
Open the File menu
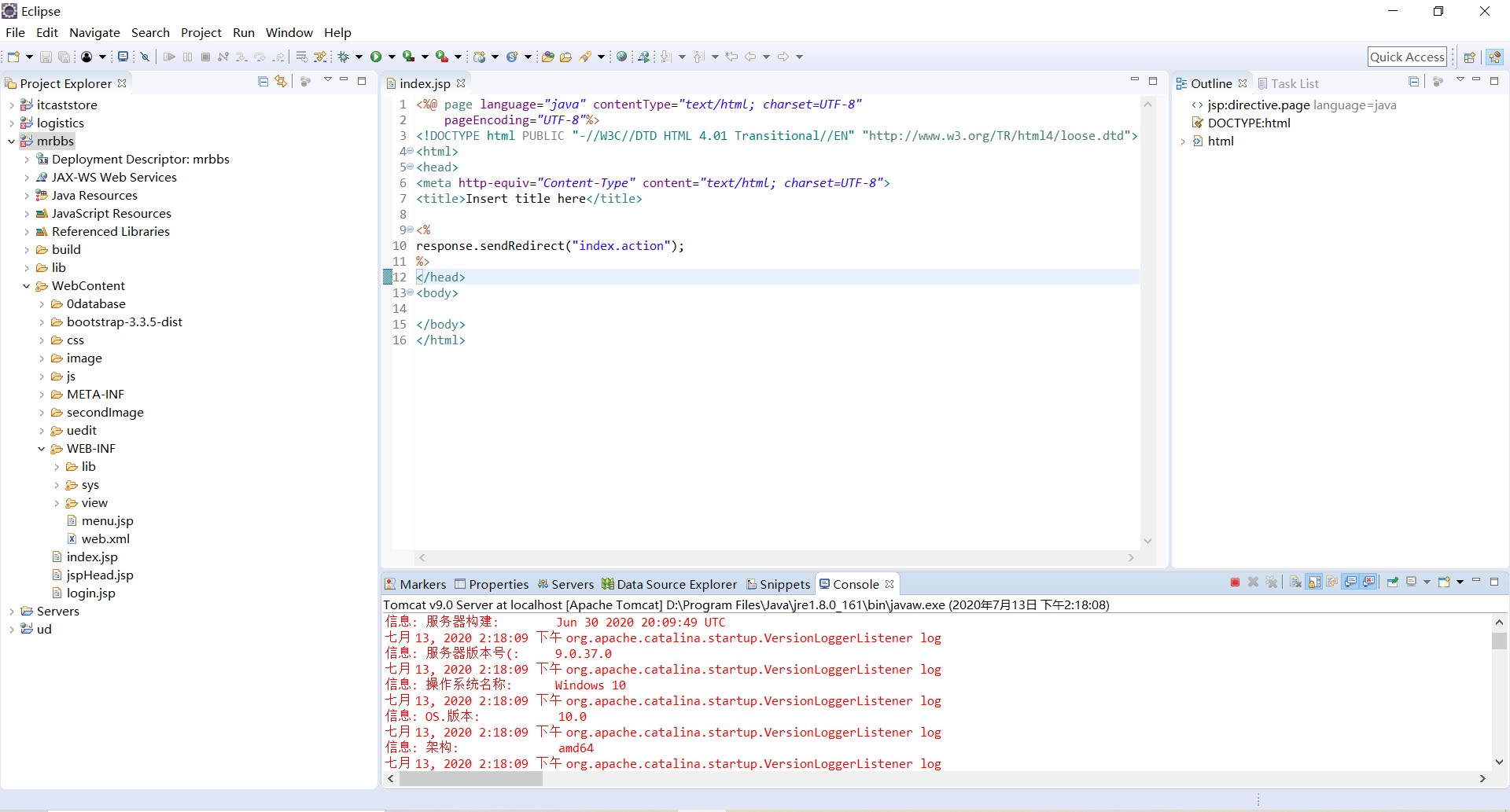(x=15, y=32)
